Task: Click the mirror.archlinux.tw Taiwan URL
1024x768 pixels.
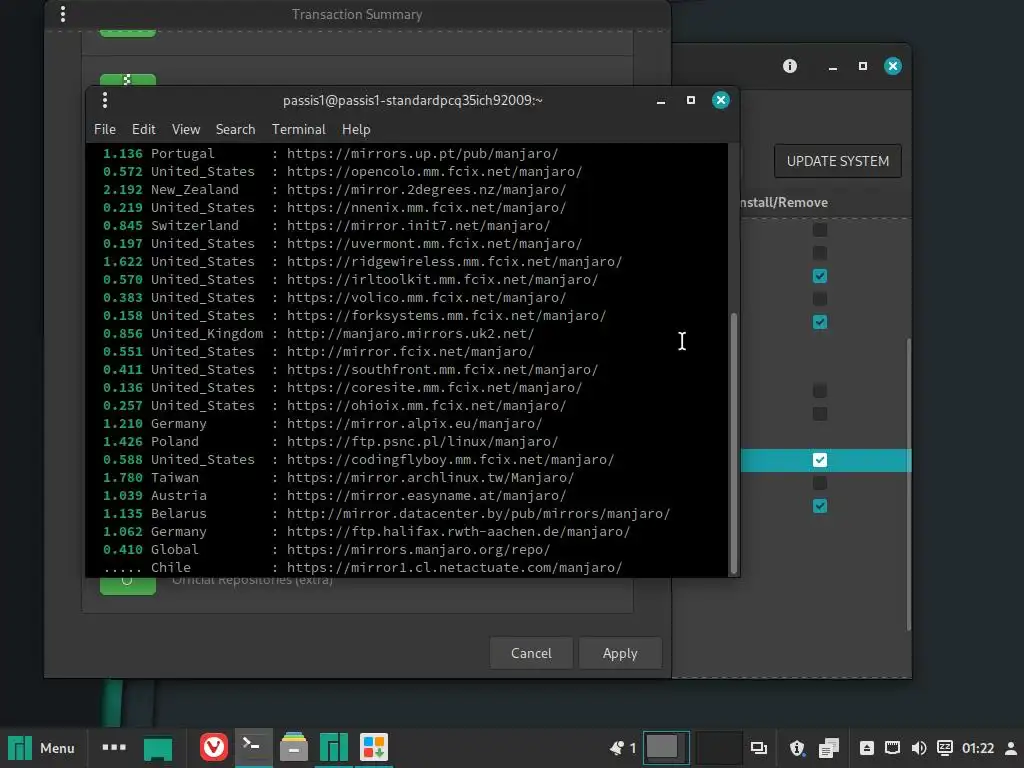Action: [430, 477]
